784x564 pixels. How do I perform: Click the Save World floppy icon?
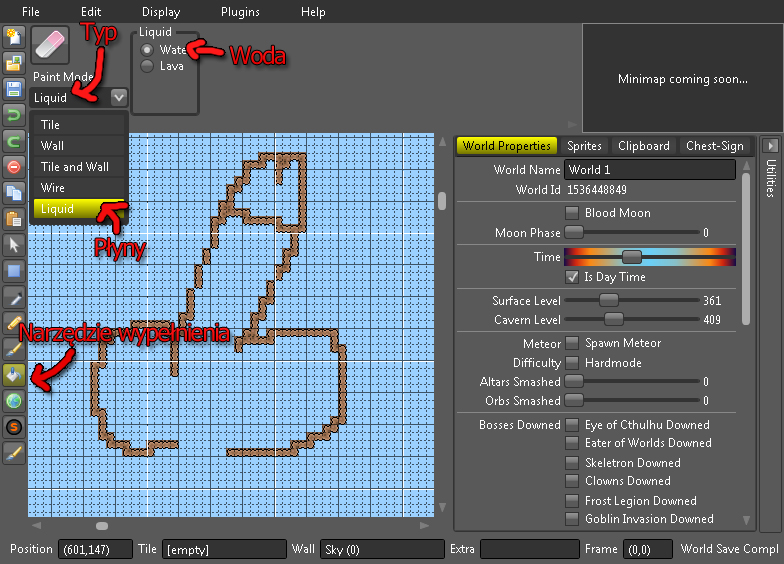pos(14,90)
